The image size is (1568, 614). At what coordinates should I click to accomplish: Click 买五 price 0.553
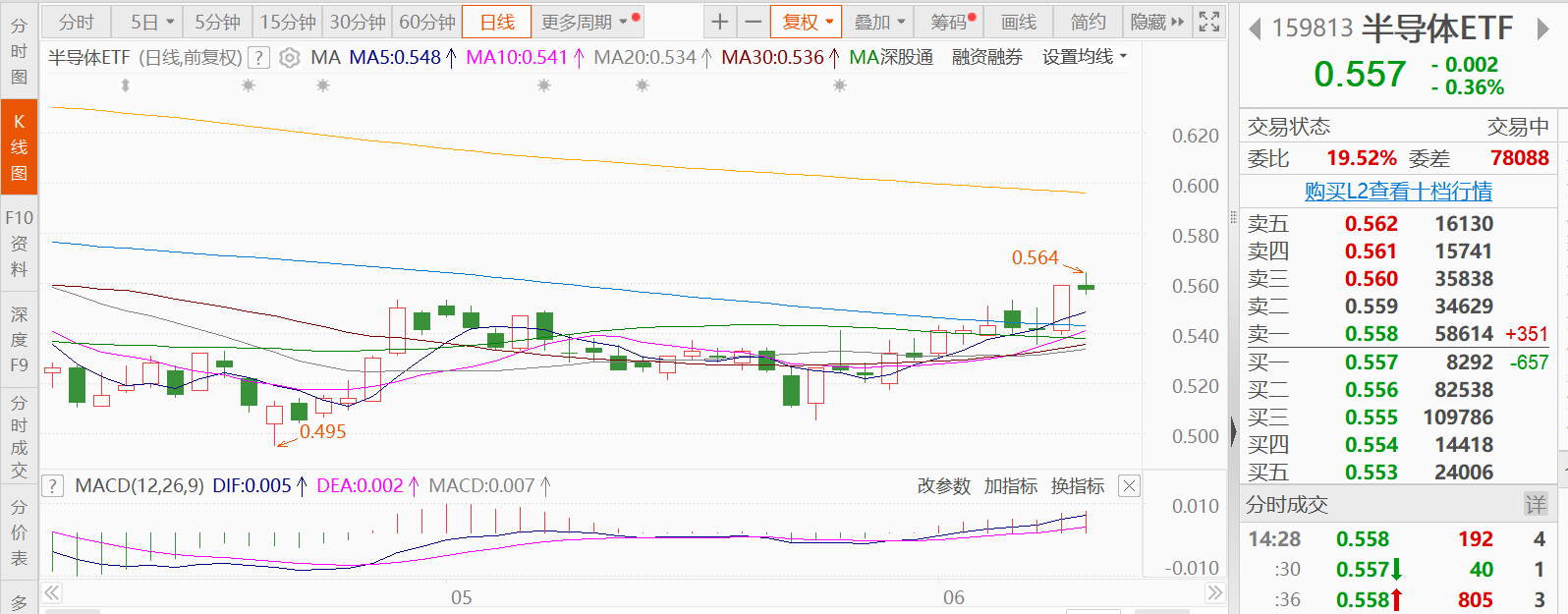(x=1371, y=473)
